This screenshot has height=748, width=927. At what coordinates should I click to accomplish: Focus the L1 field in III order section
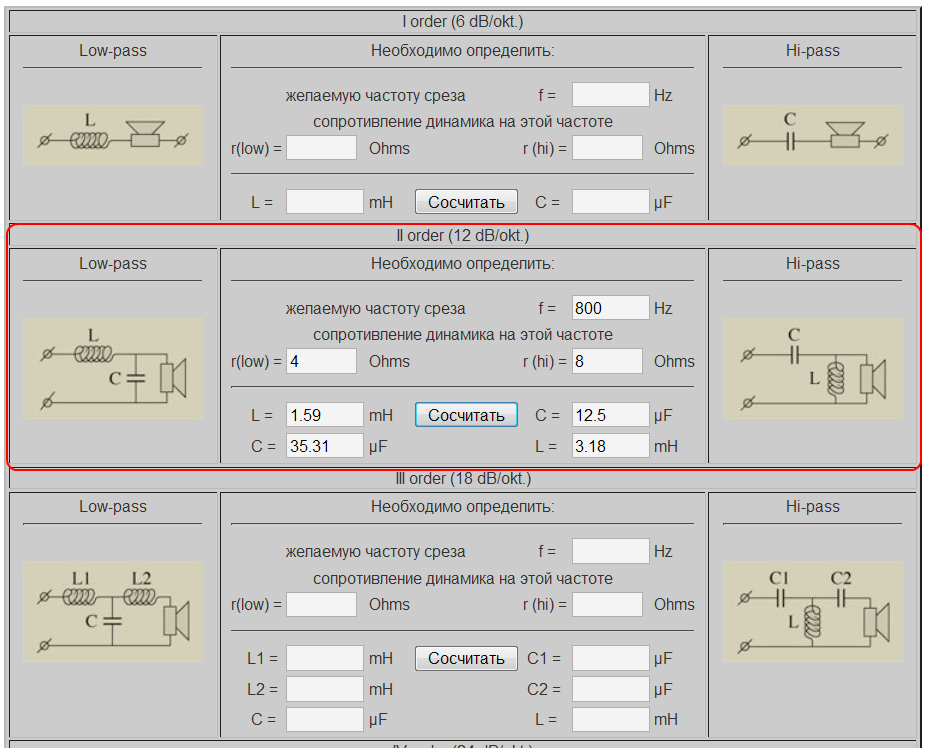point(324,658)
